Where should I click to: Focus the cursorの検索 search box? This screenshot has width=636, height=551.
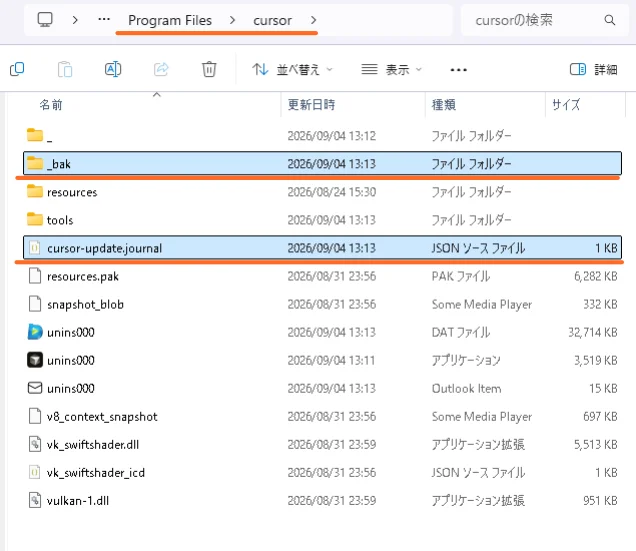(x=544, y=20)
